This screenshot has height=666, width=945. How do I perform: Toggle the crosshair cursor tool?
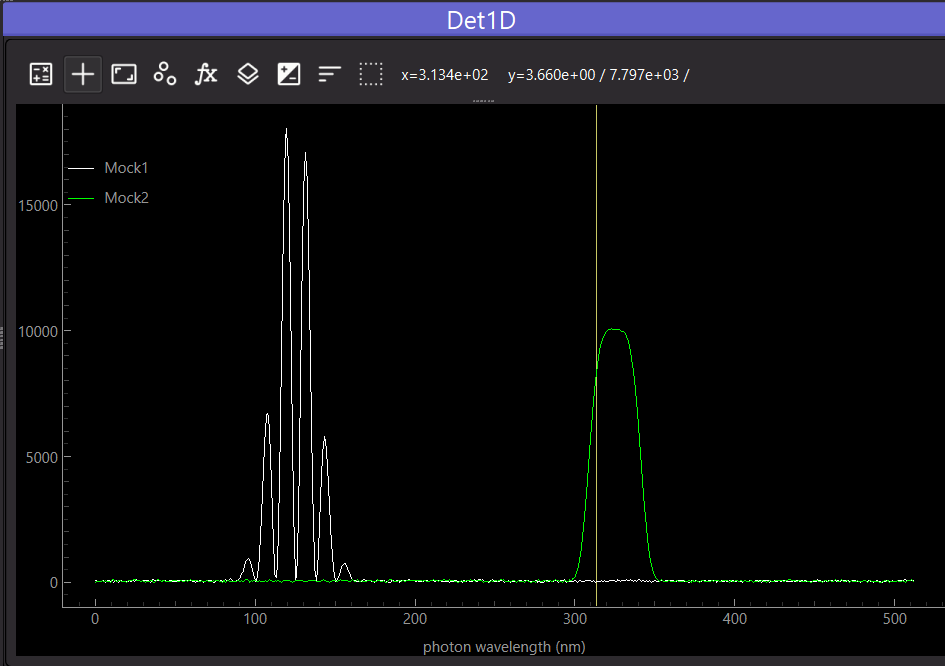[83, 75]
